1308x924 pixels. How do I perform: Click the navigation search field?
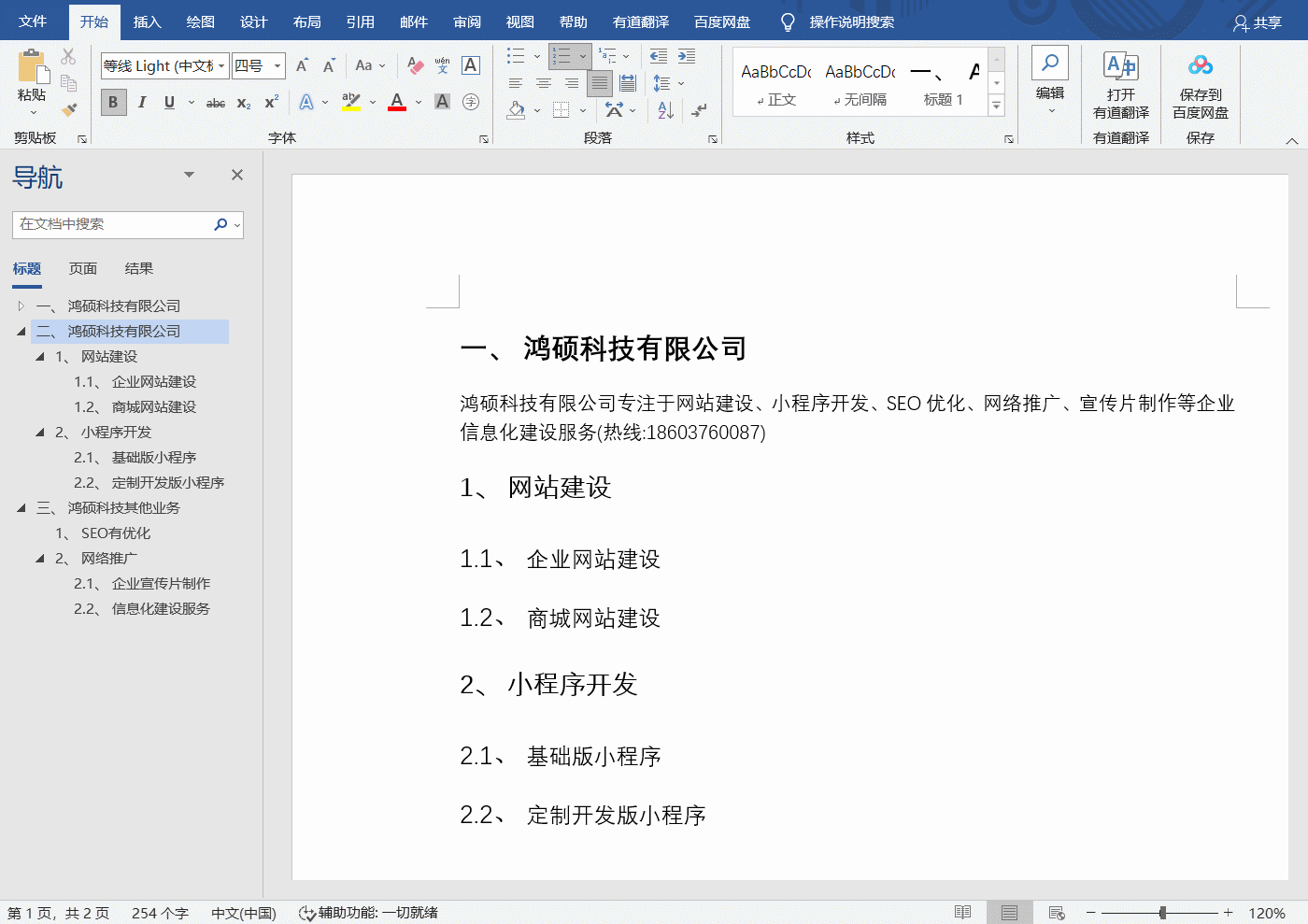click(x=112, y=224)
